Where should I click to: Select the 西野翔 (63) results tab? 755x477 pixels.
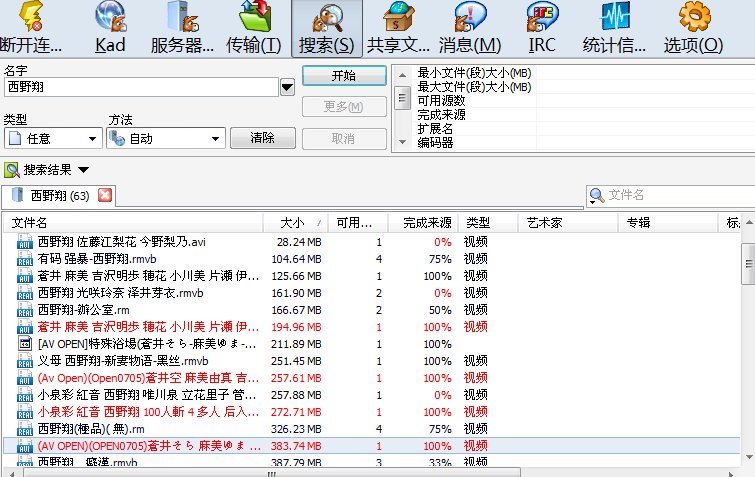(58, 195)
